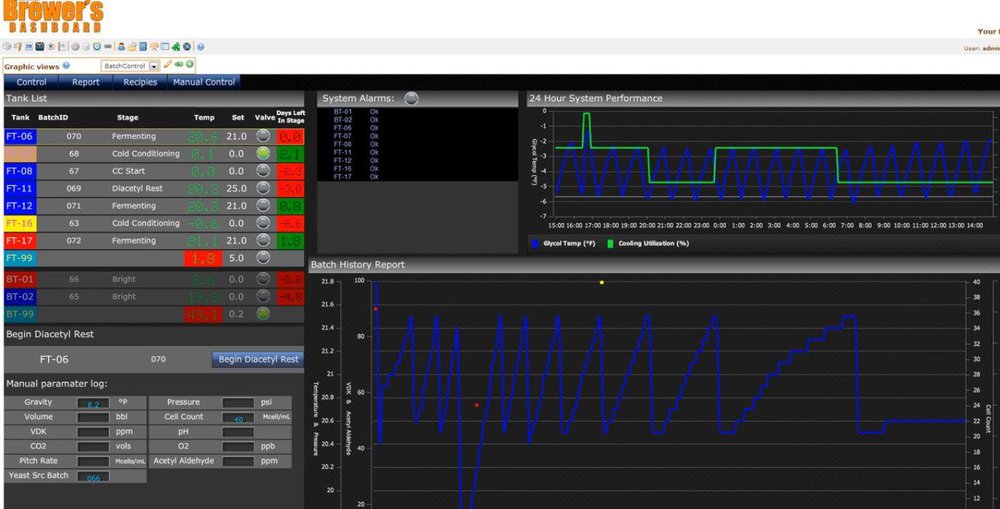
Task: Click the small window toolbar icon beside puzzle
Action: click(x=165, y=47)
